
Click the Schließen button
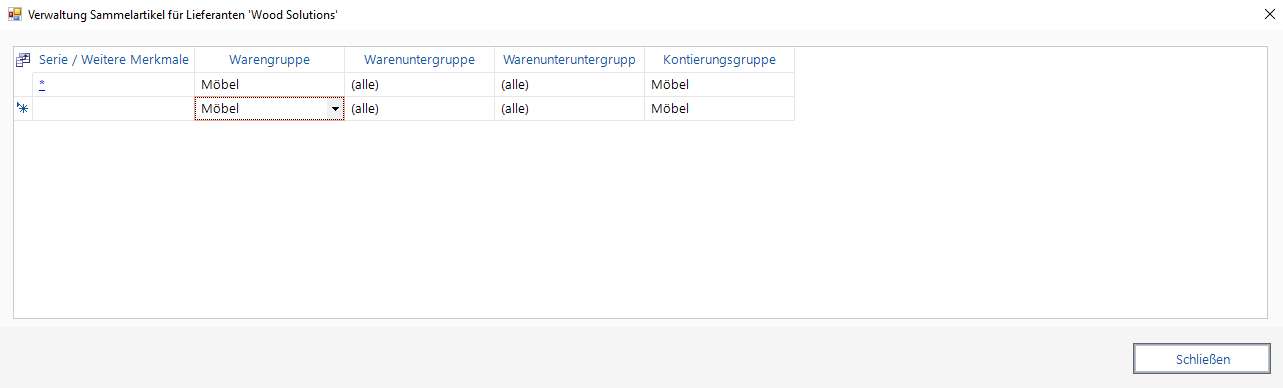pyautogui.click(x=1202, y=359)
